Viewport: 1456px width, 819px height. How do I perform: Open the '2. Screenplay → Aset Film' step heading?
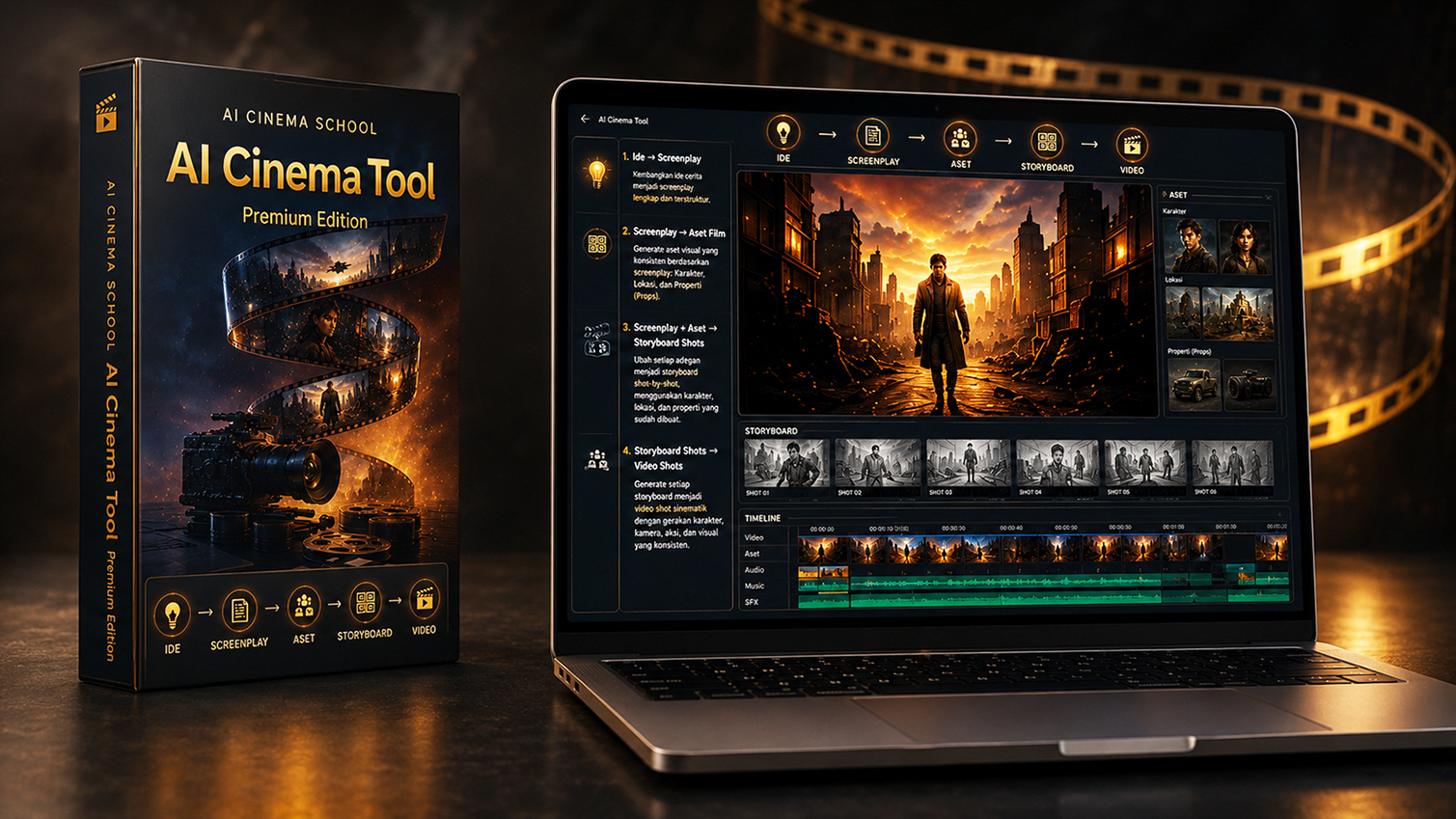click(x=673, y=232)
